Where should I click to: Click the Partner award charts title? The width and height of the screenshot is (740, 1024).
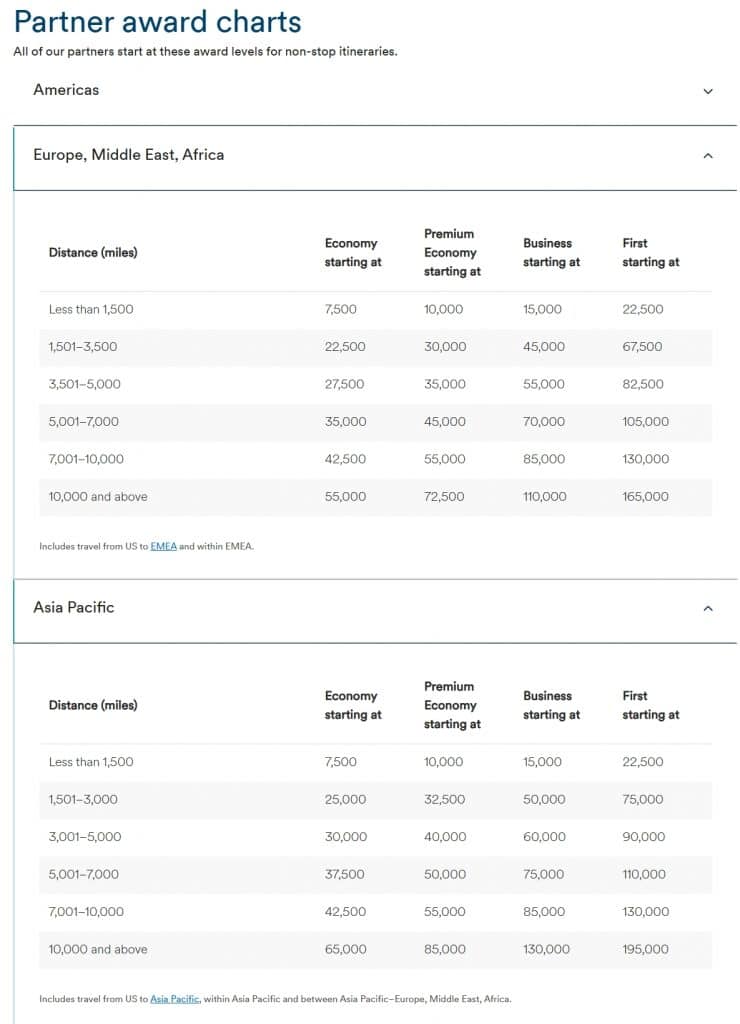158,22
